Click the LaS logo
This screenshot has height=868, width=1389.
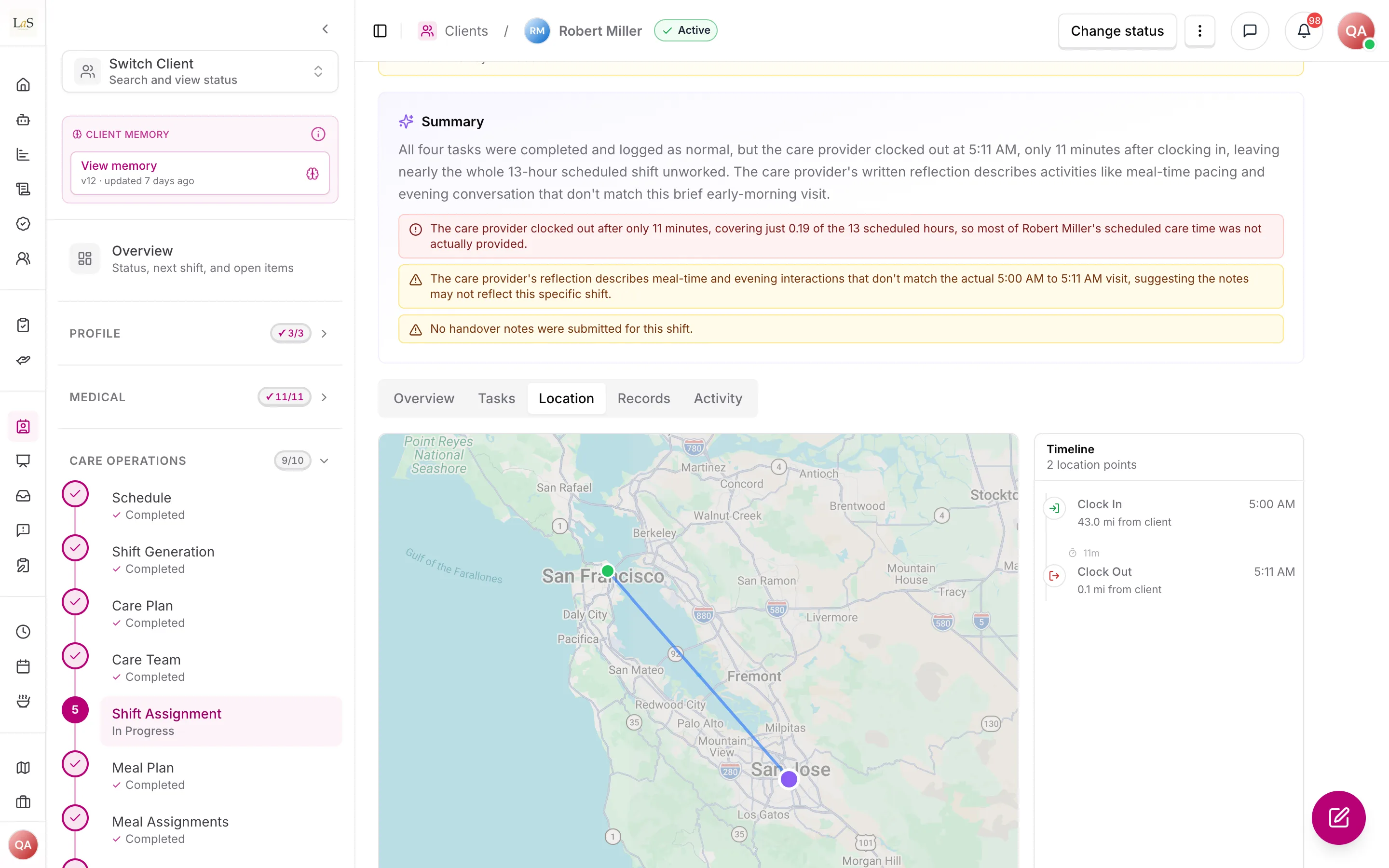(x=23, y=23)
